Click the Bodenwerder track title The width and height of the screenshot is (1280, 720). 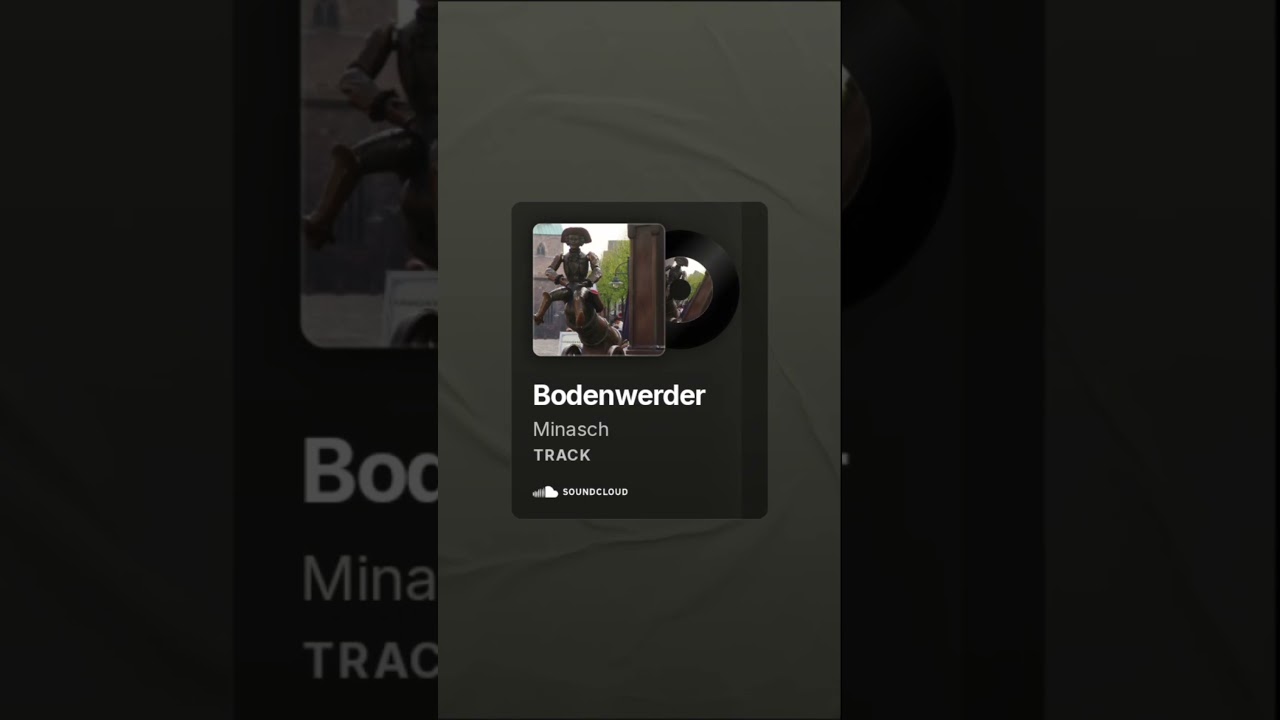tap(619, 395)
